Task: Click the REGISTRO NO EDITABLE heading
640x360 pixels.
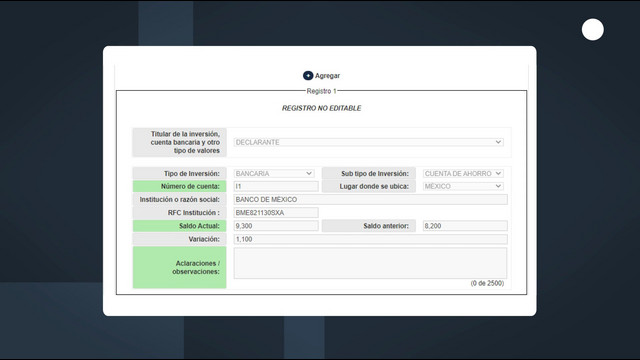Action: [322, 108]
